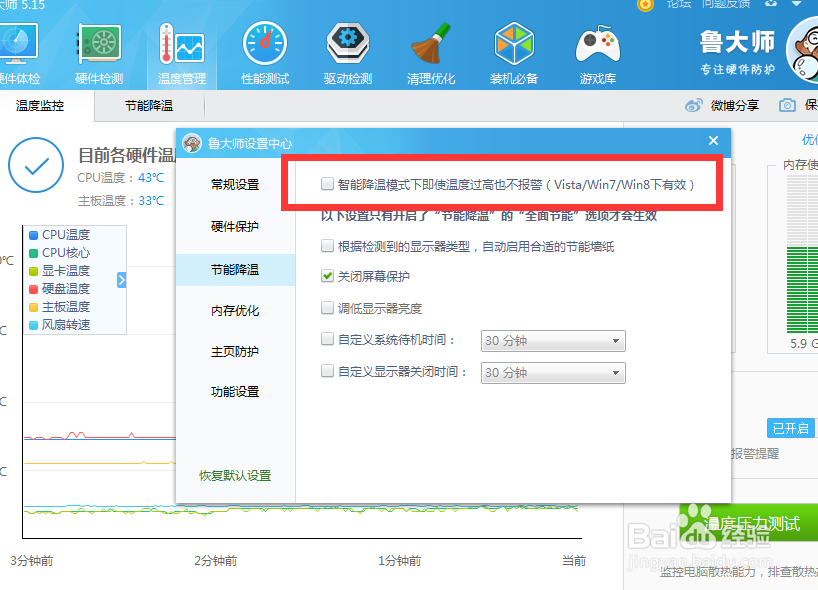Toggle 主板温度 legend orange box
Image resolution: width=818 pixels, height=590 pixels.
[33, 307]
